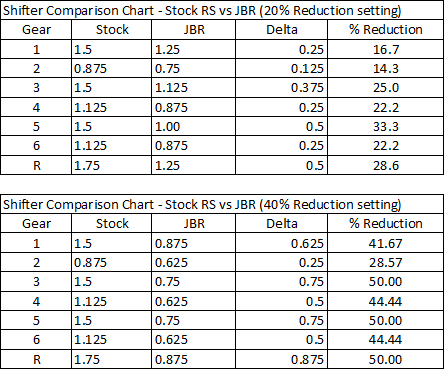Select the 40% Reduction setting title cell
This screenshot has height=369, width=444.
pos(222,204)
